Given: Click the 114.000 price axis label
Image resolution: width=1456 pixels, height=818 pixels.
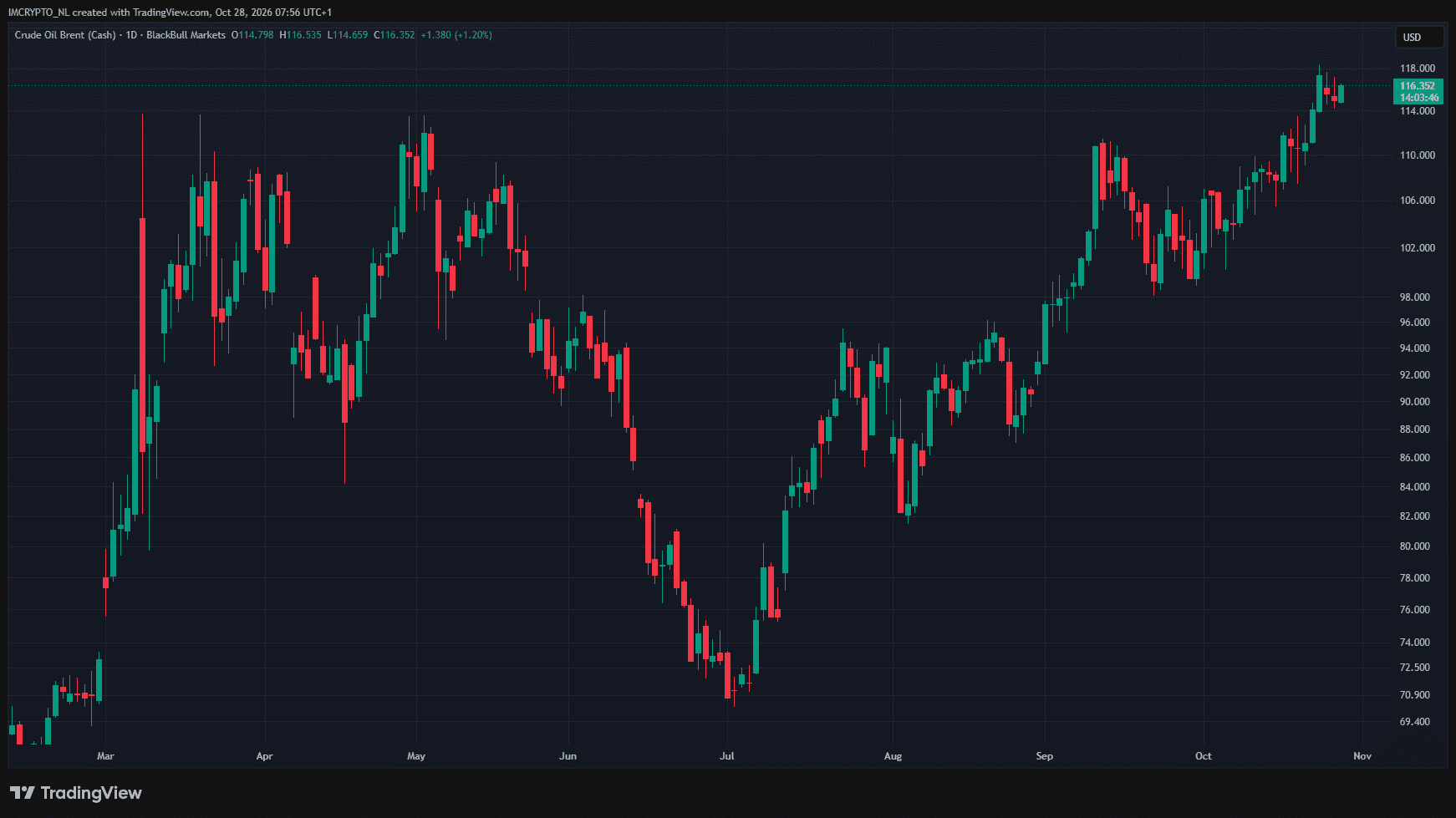Looking at the screenshot, I should pos(1418,111).
